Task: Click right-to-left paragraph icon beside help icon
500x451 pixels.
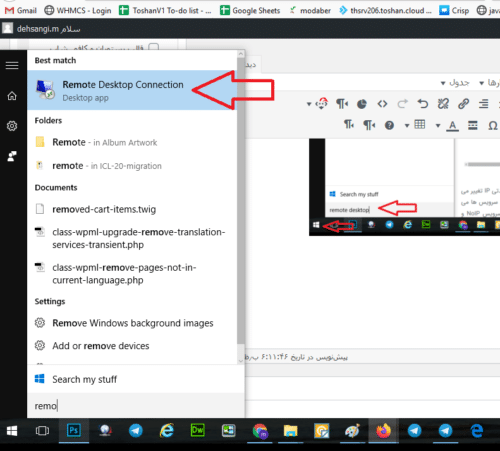Action: coord(369,125)
